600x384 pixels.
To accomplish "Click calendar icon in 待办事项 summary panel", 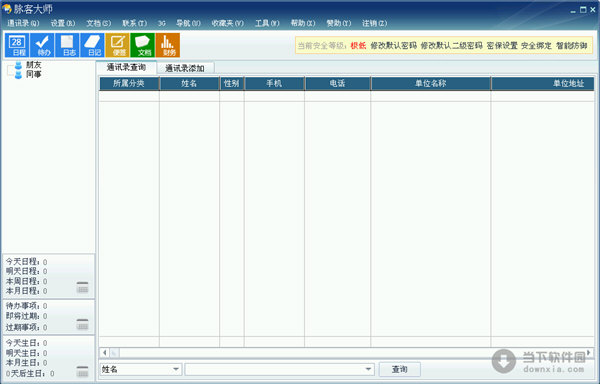I will click(82, 324).
